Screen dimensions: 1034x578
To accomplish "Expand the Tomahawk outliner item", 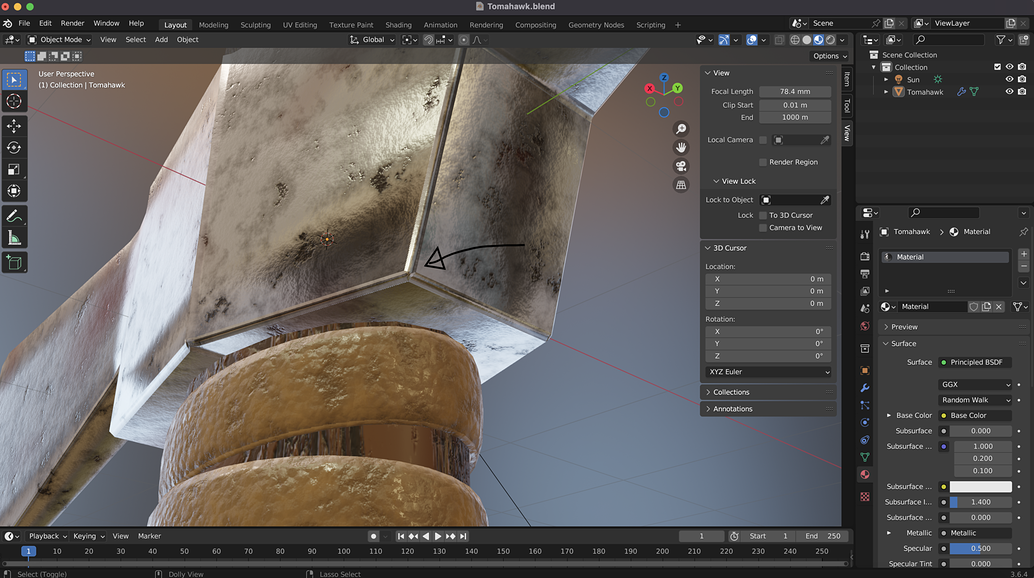I will pos(886,92).
